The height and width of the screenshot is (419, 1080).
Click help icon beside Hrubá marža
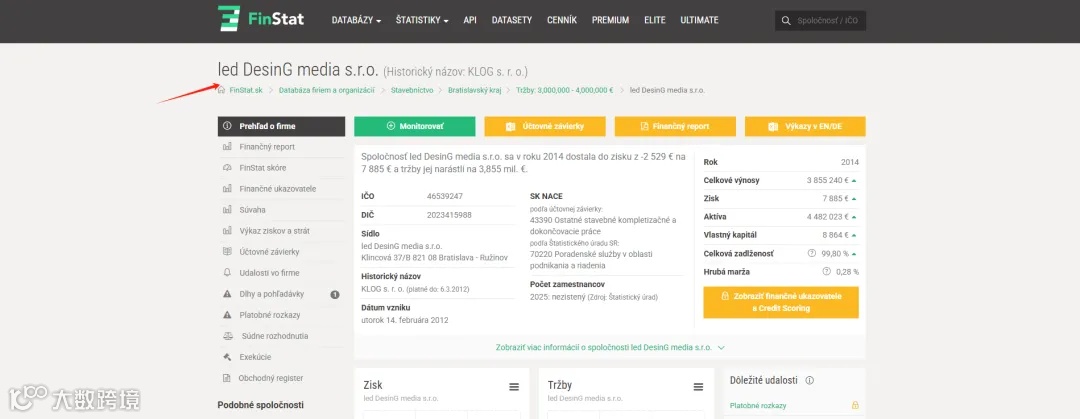(826, 272)
